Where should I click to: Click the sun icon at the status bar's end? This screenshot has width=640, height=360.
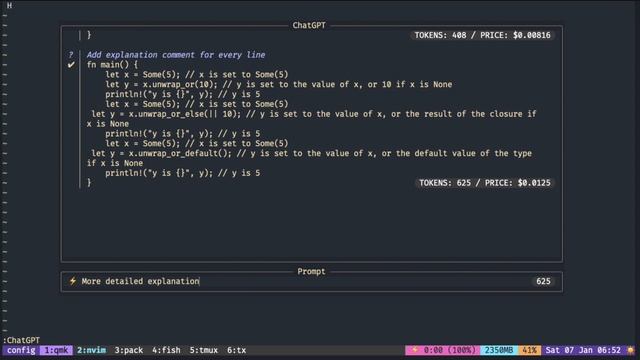tap(631, 350)
